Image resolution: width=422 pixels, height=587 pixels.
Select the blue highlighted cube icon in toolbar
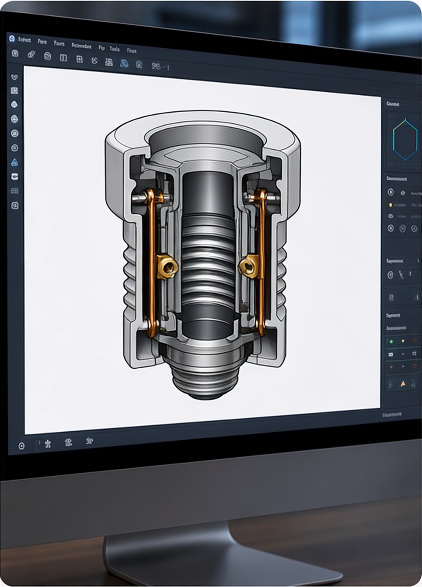124,63
